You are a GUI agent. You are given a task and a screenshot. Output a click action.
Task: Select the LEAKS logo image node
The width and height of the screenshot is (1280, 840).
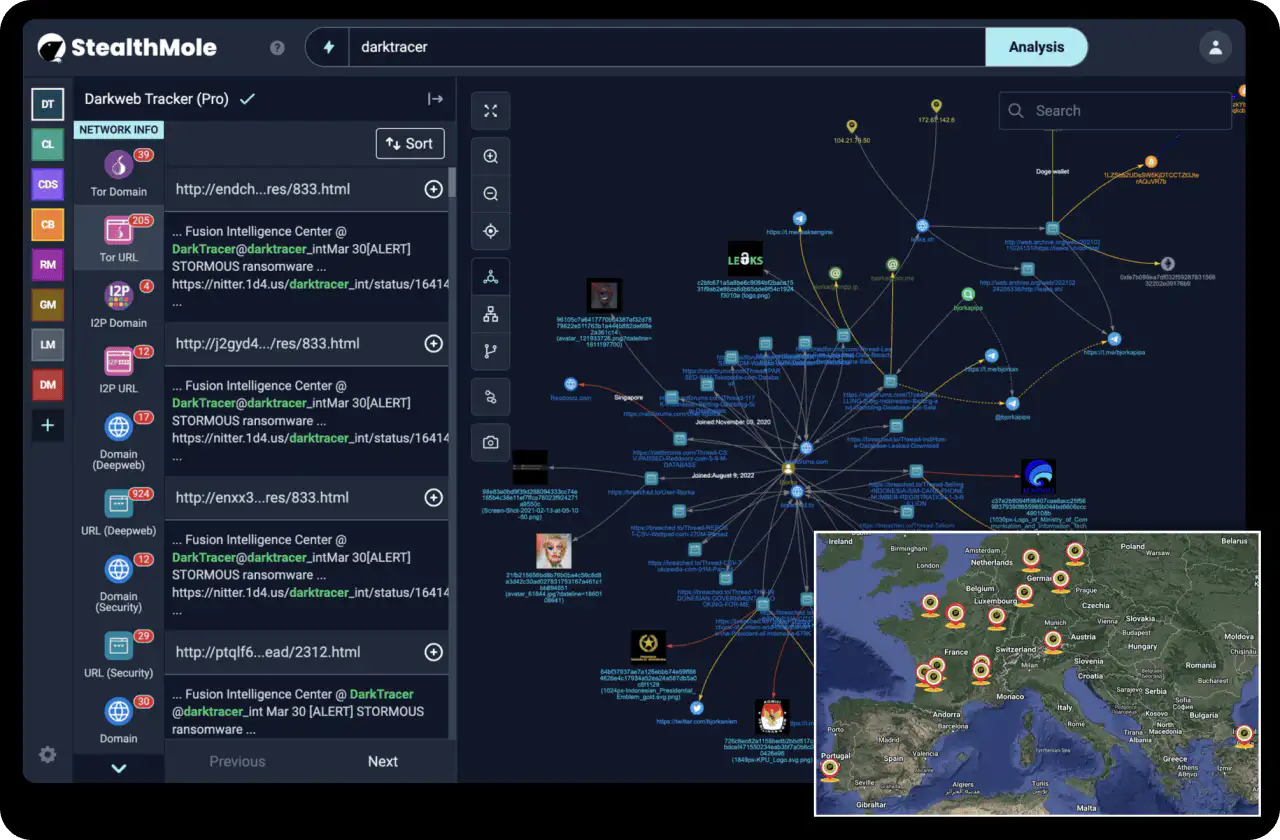pyautogui.click(x=745, y=259)
